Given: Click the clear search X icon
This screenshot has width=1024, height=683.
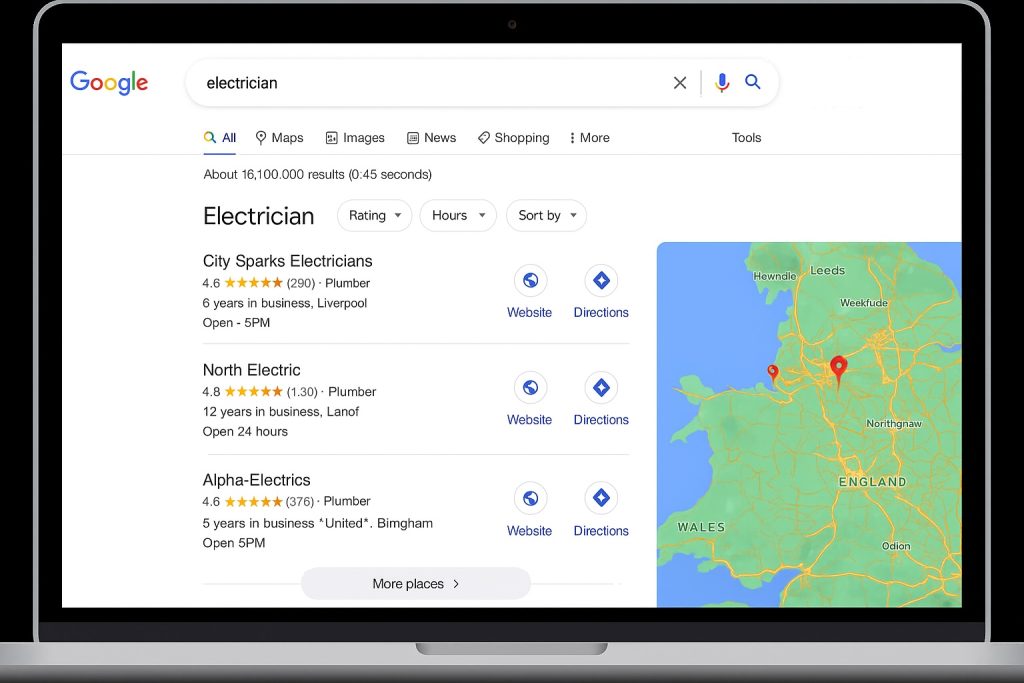Looking at the screenshot, I should tap(680, 83).
